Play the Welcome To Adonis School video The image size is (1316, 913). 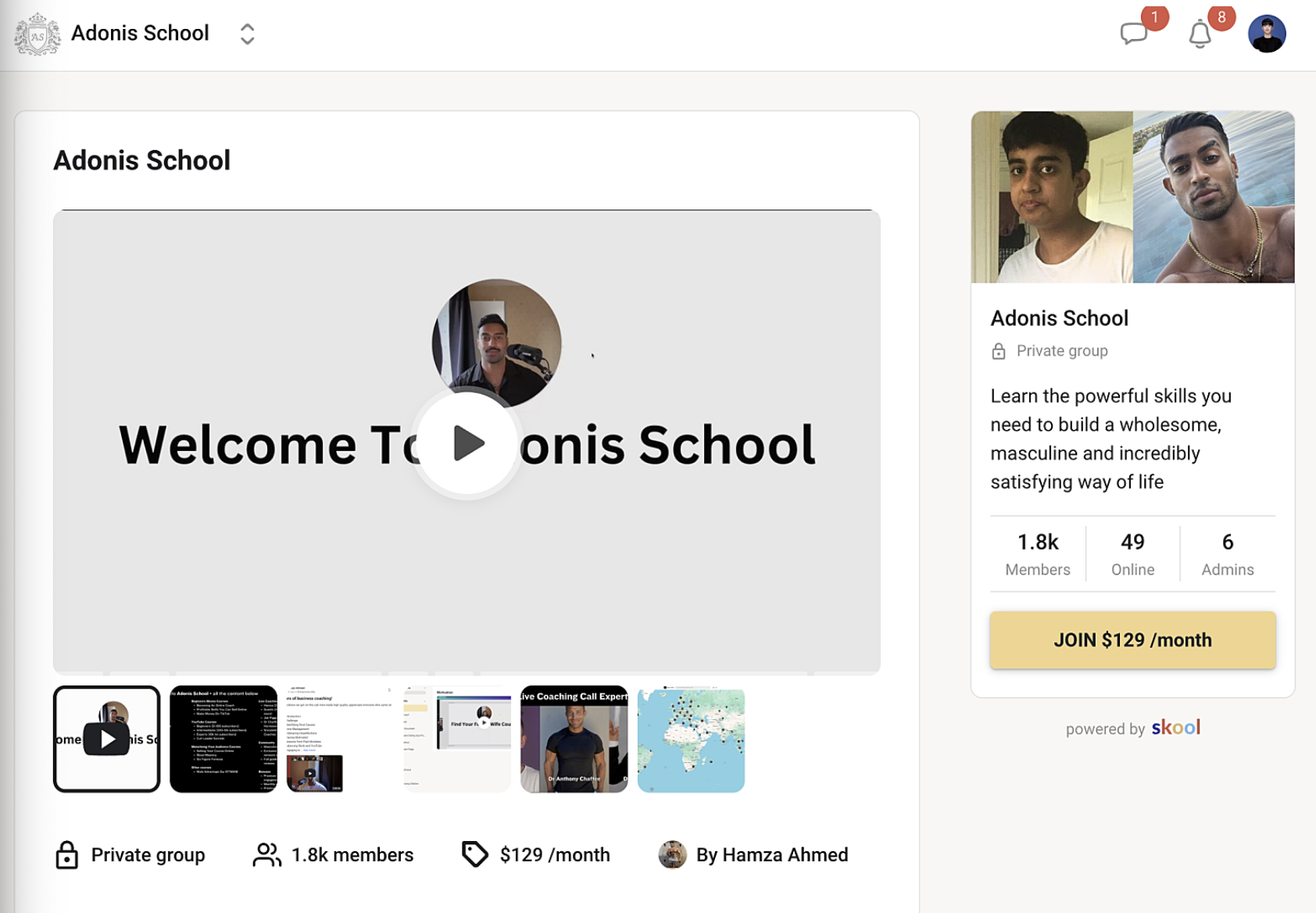[467, 443]
